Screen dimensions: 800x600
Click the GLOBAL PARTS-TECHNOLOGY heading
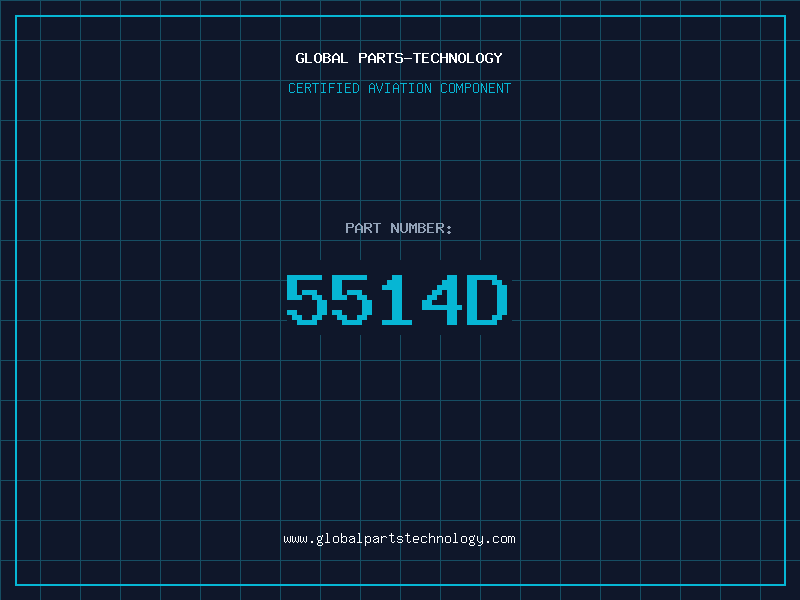[x=399, y=58]
